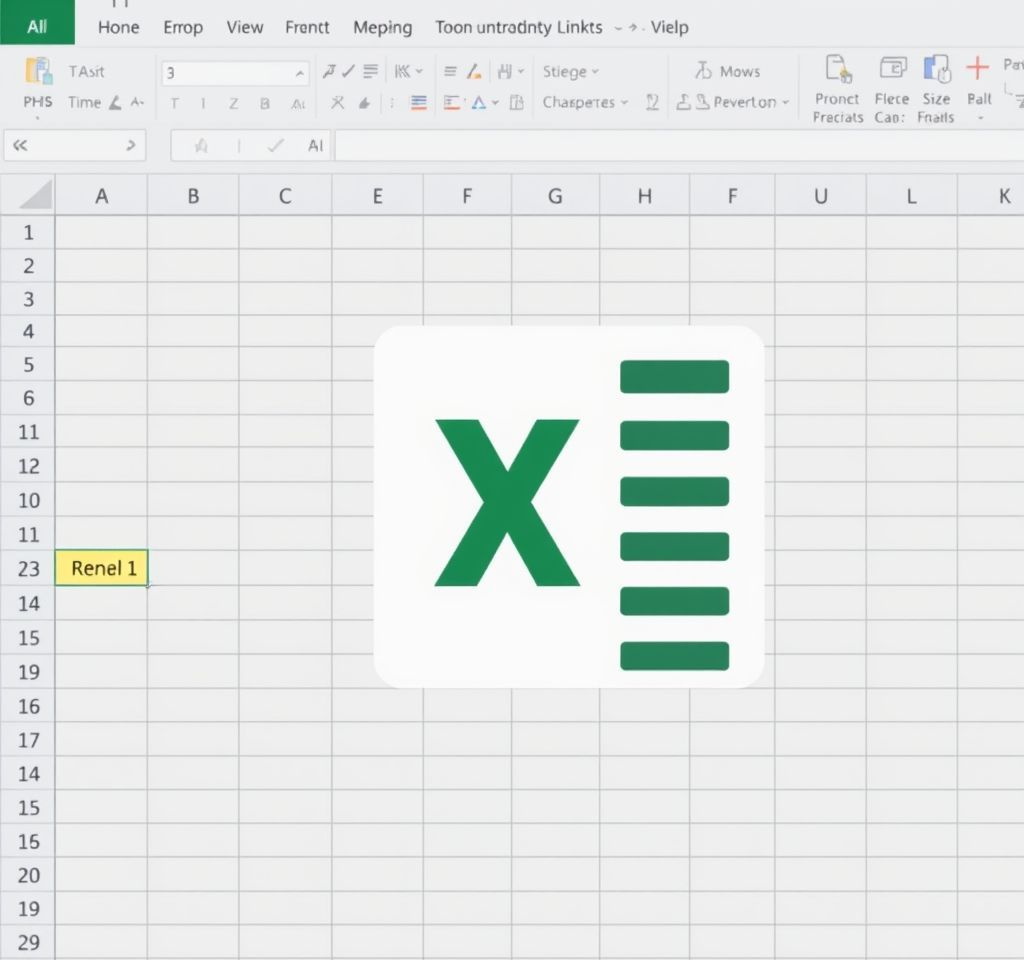Click the orange-edged indent icon in ribbon
1024x960 pixels.
(x=452, y=103)
